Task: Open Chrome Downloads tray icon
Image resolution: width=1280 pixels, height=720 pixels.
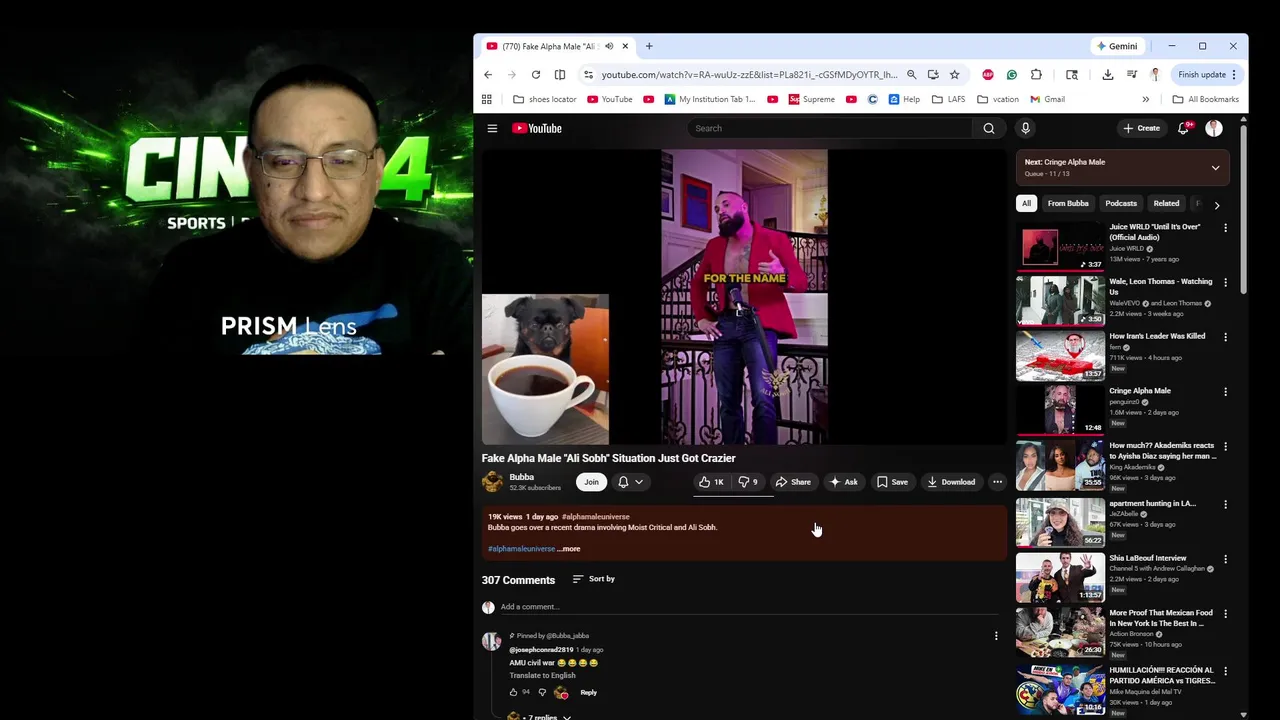Action: (x=1108, y=75)
